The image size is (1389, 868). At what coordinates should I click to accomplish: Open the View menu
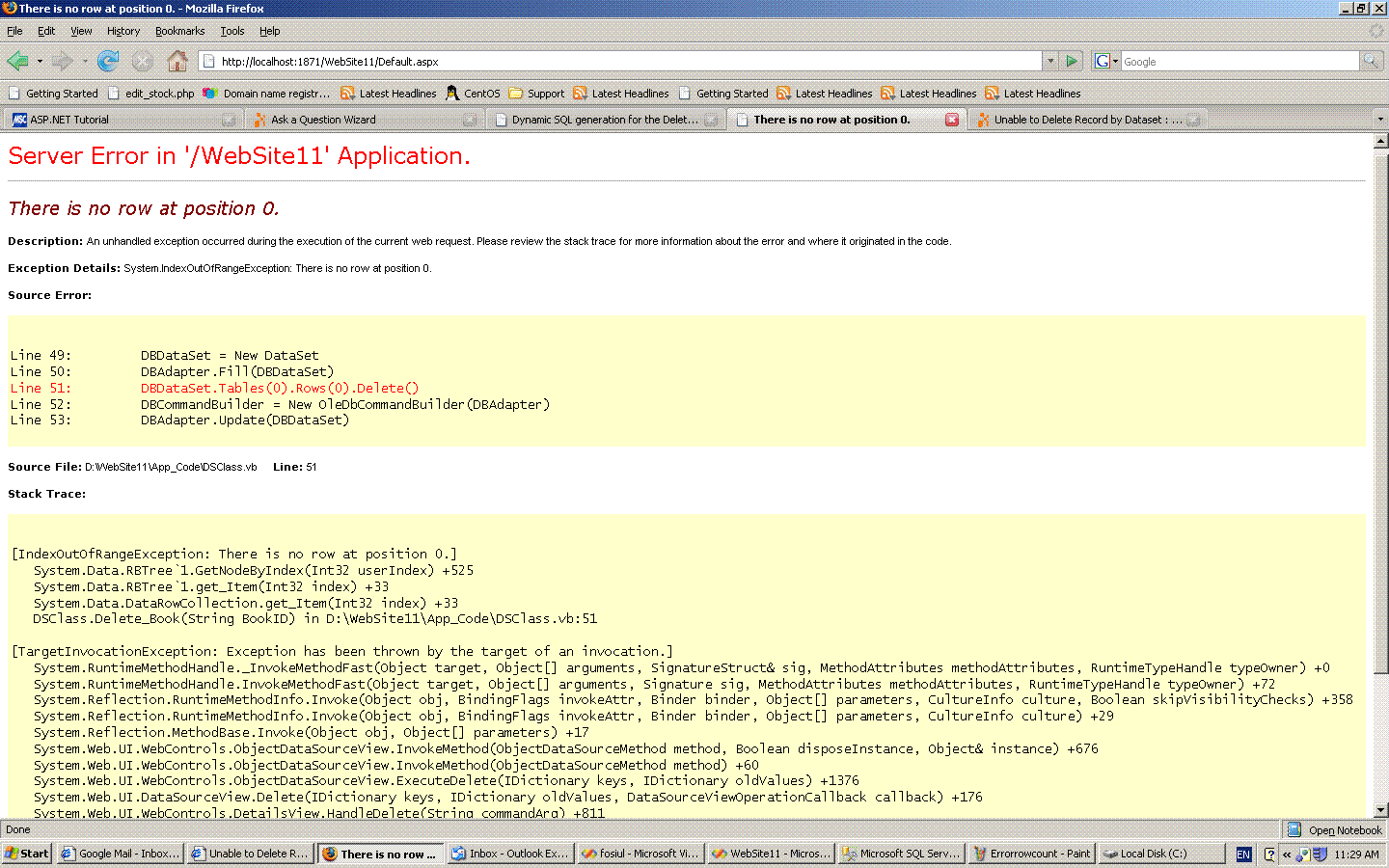[x=81, y=31]
